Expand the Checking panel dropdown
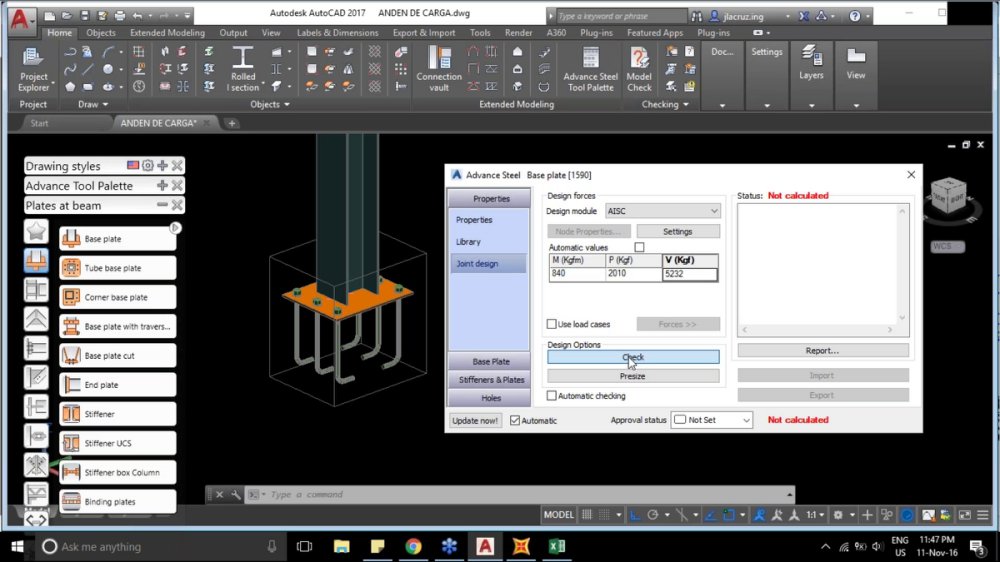 665,104
